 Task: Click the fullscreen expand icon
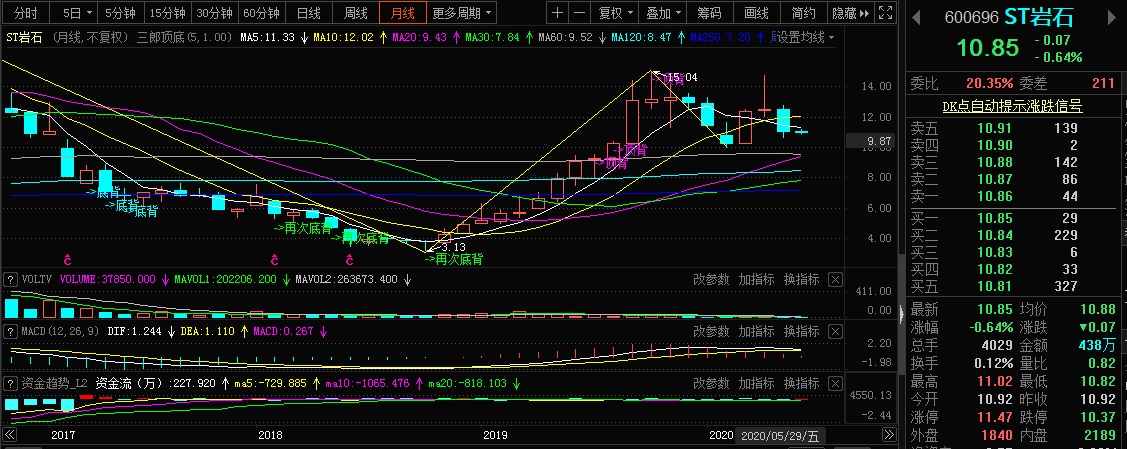tap(883, 13)
